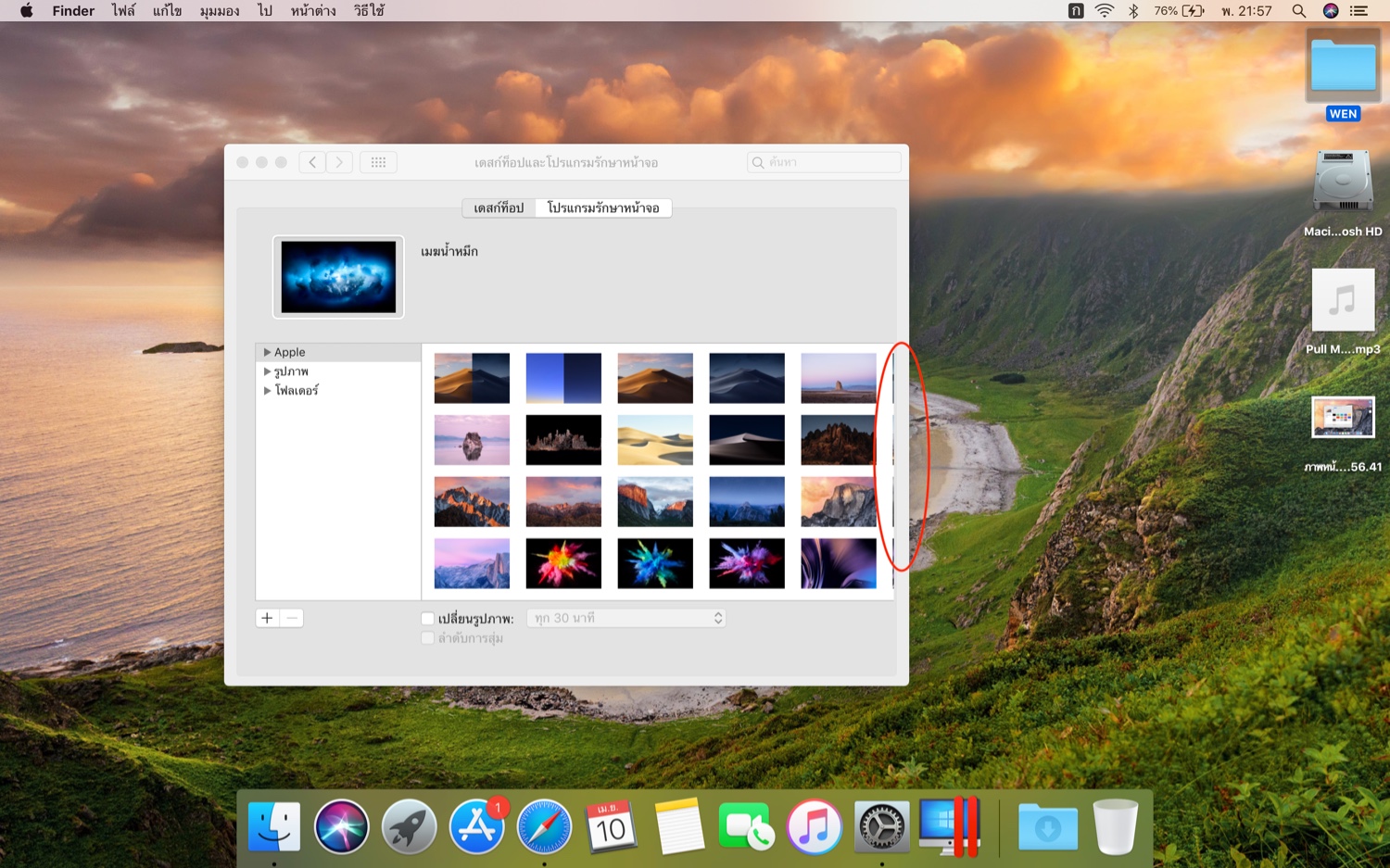Viewport: 1390px width, 868px height.
Task: Expand the Apple folder disclosure triangle
Action: point(267,352)
